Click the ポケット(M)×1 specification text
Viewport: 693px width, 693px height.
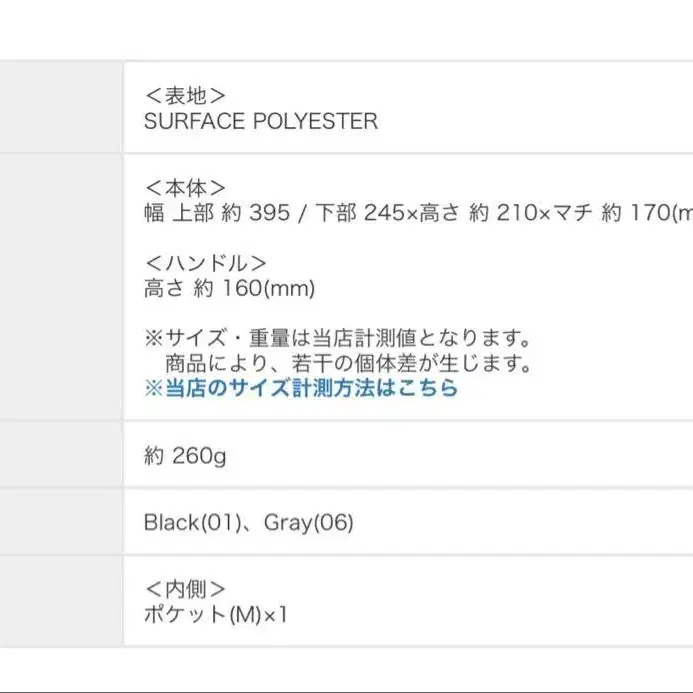(x=216, y=614)
